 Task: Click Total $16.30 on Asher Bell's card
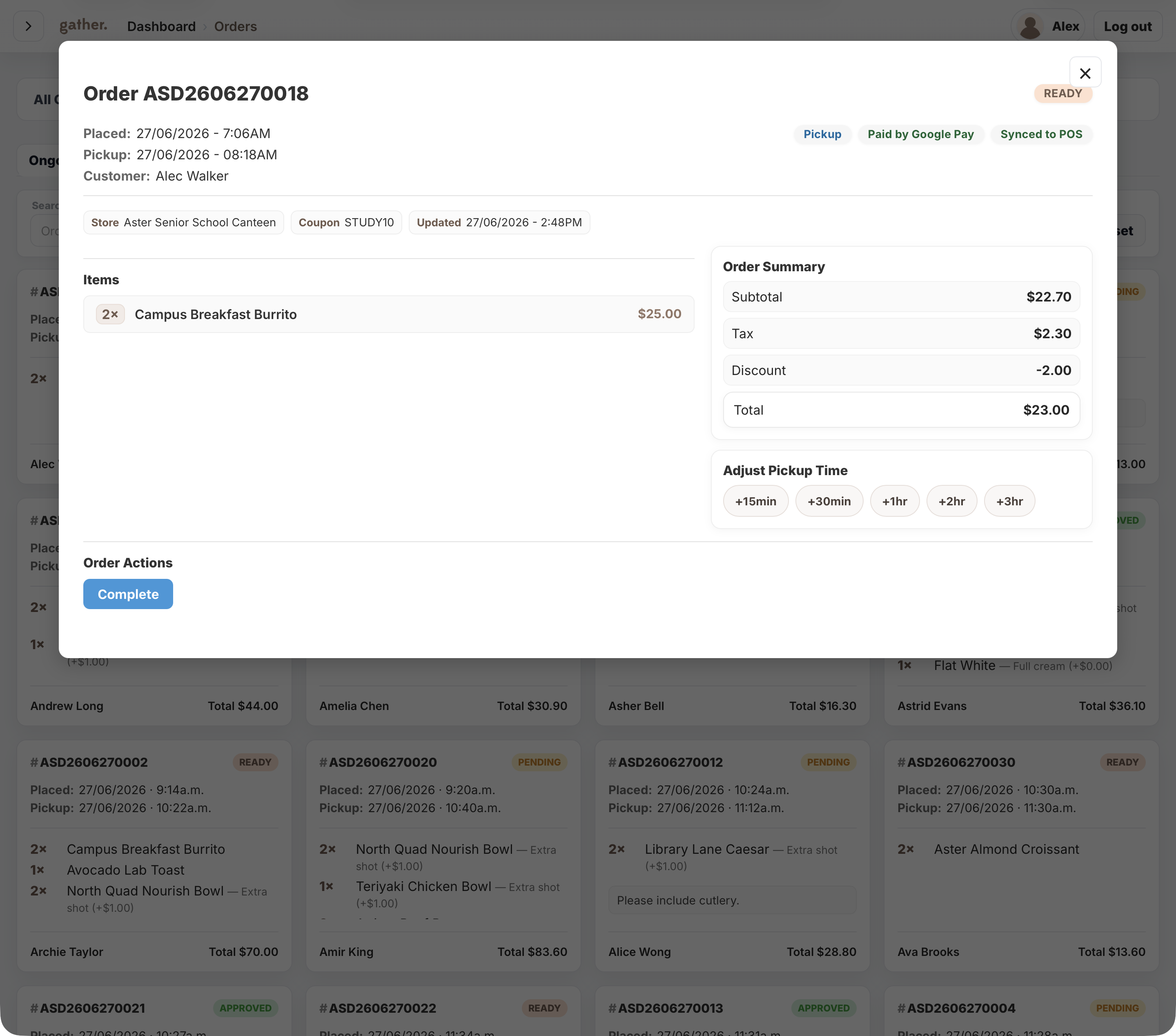823,706
